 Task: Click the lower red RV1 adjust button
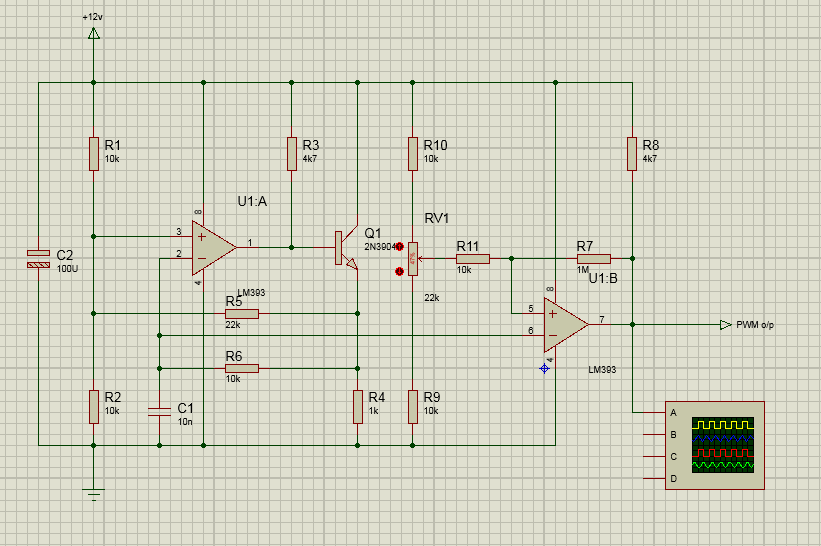(400, 271)
